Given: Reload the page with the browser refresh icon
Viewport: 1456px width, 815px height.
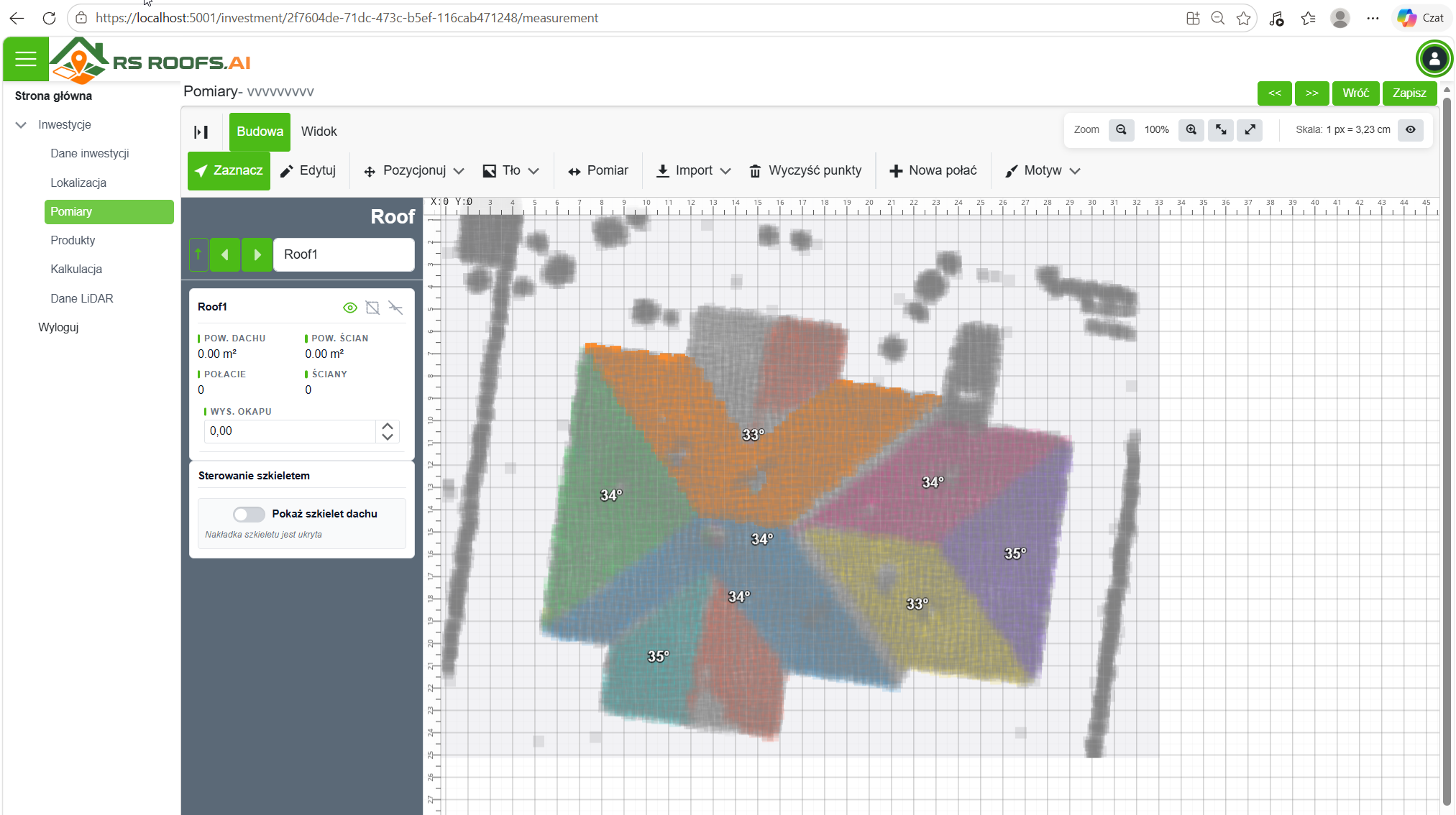Looking at the screenshot, I should pos(49,18).
